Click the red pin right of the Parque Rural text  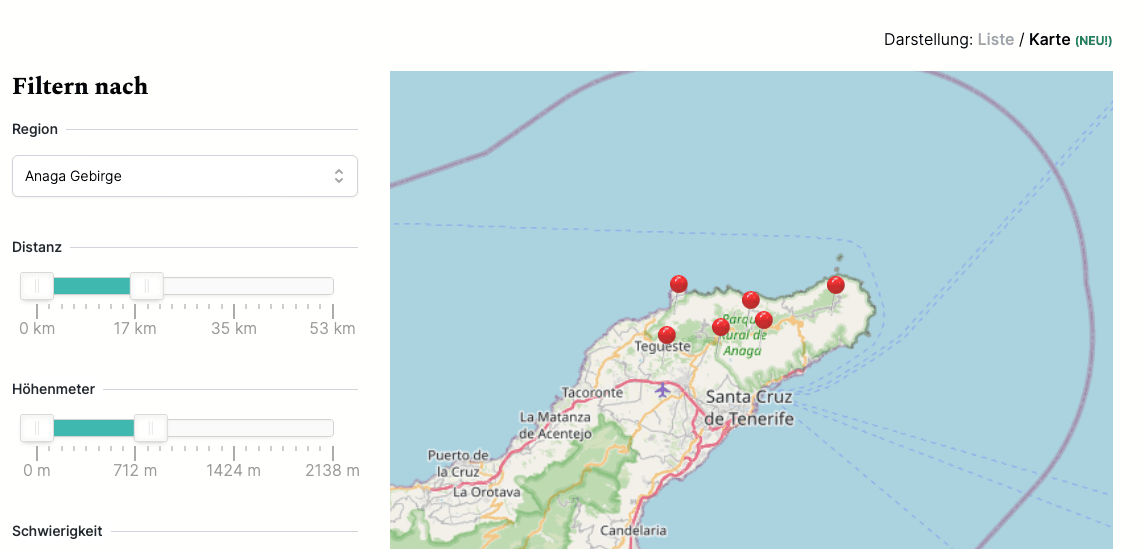764,320
